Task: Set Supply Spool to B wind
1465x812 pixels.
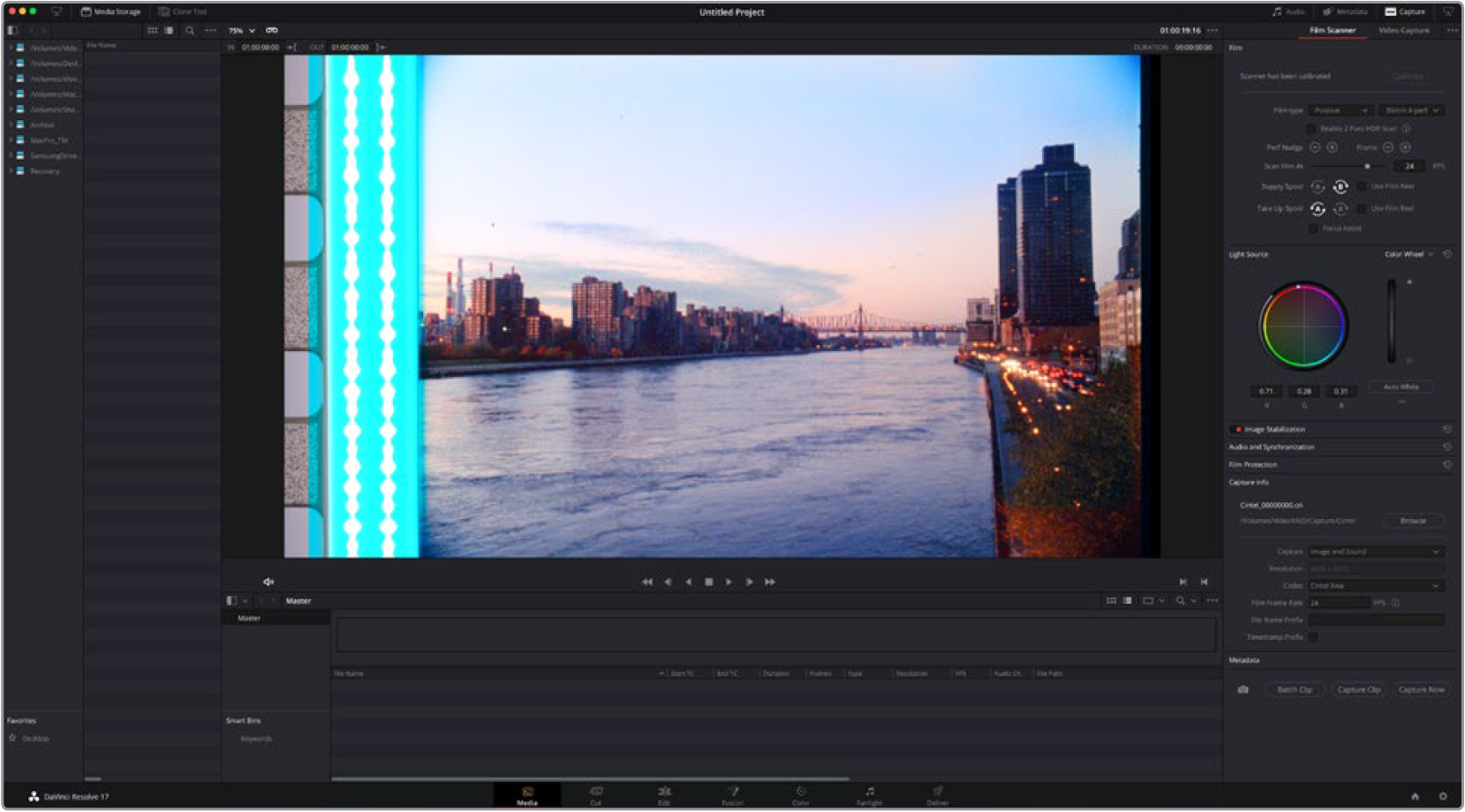Action: pos(1340,186)
